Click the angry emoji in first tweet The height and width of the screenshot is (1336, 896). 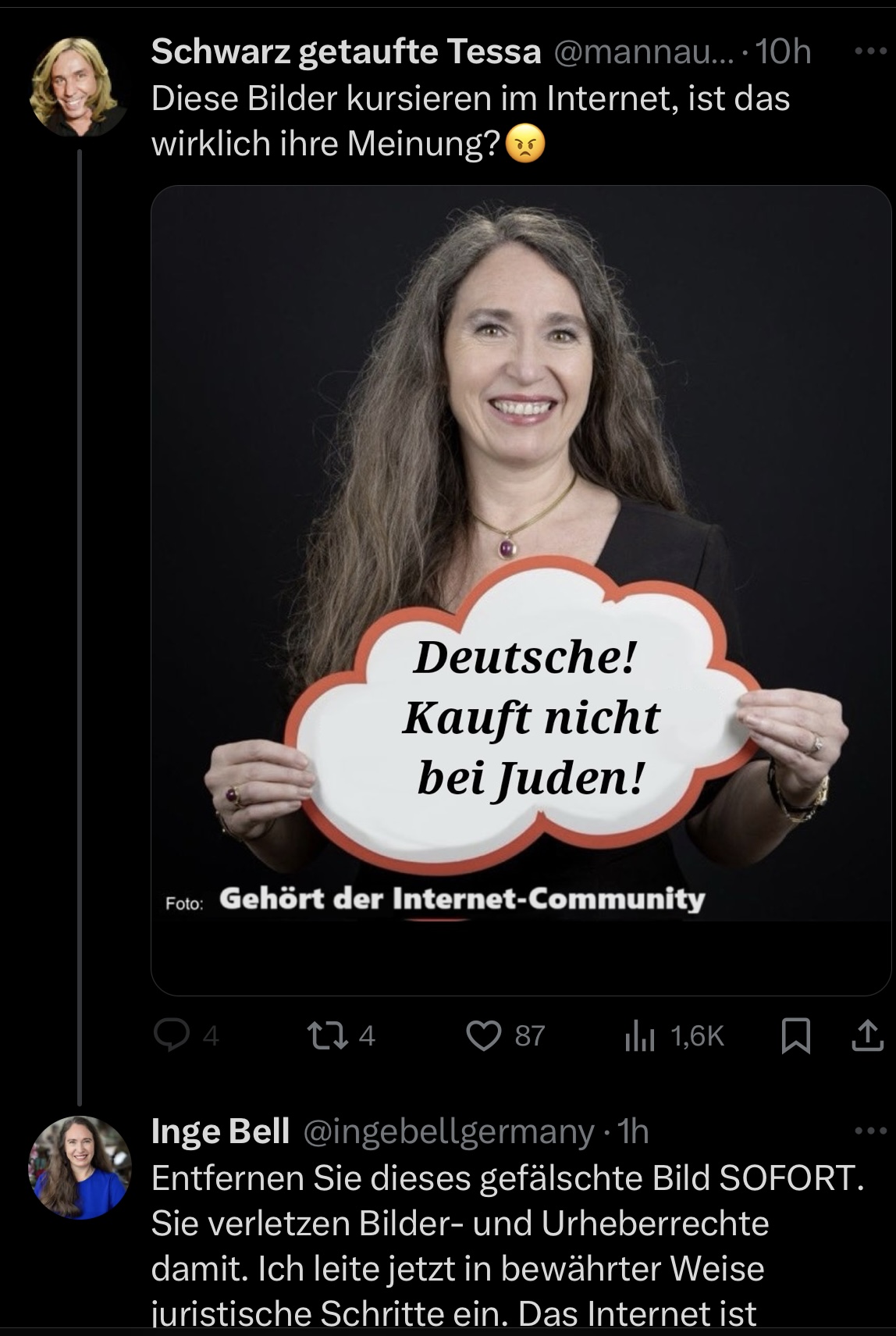(526, 144)
